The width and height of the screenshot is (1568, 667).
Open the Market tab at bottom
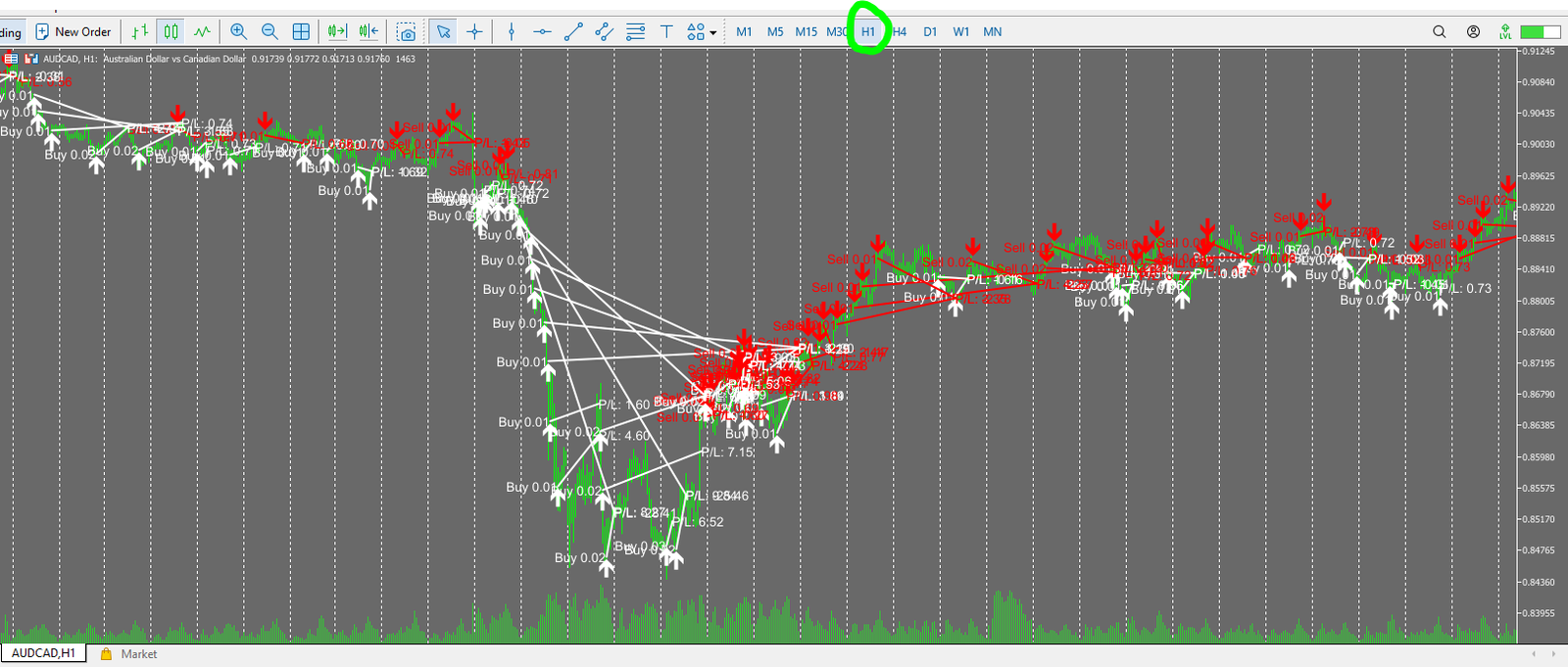[129, 654]
